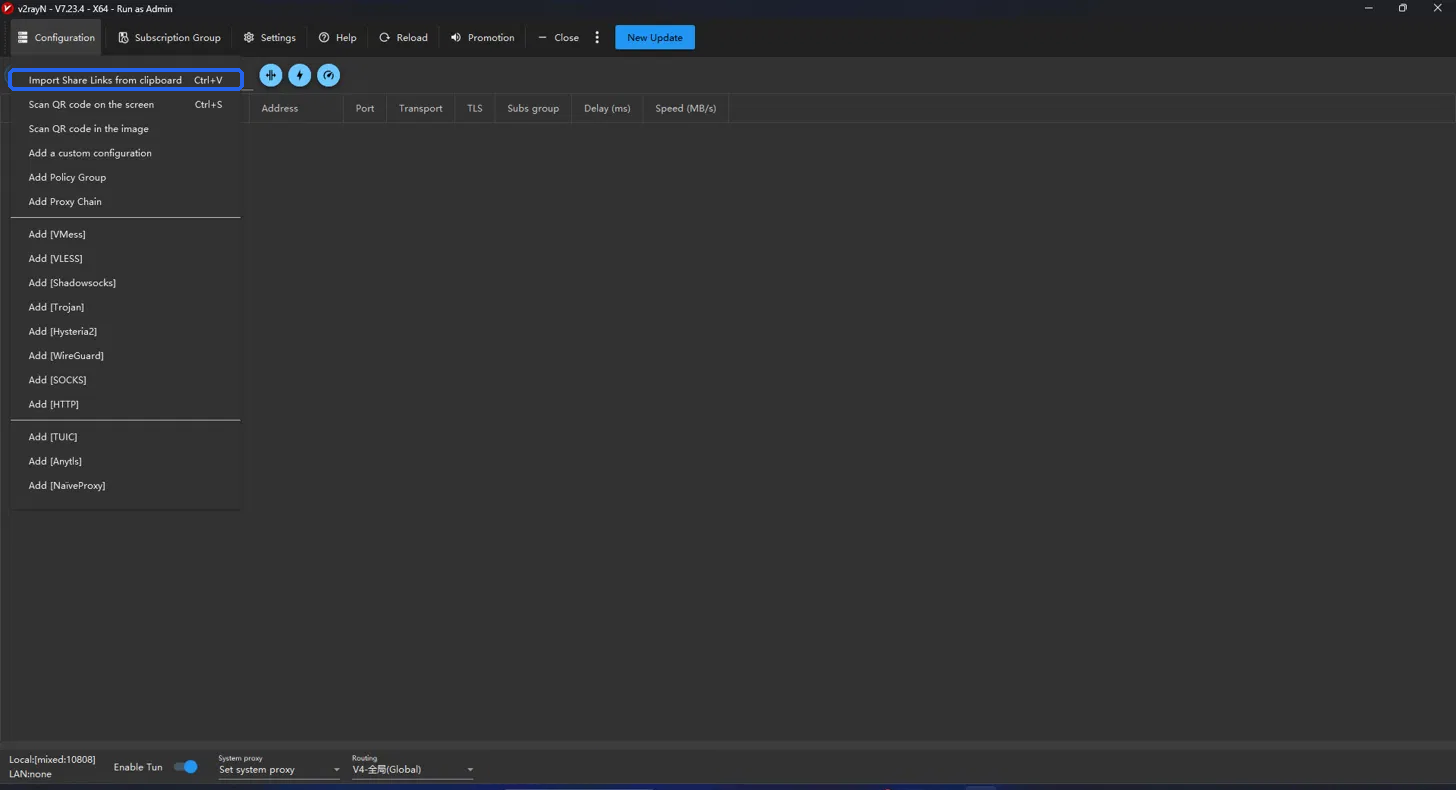Viewport: 1456px width, 790px height.
Task: Select Add [Anytls] entry
Action: (x=125, y=461)
